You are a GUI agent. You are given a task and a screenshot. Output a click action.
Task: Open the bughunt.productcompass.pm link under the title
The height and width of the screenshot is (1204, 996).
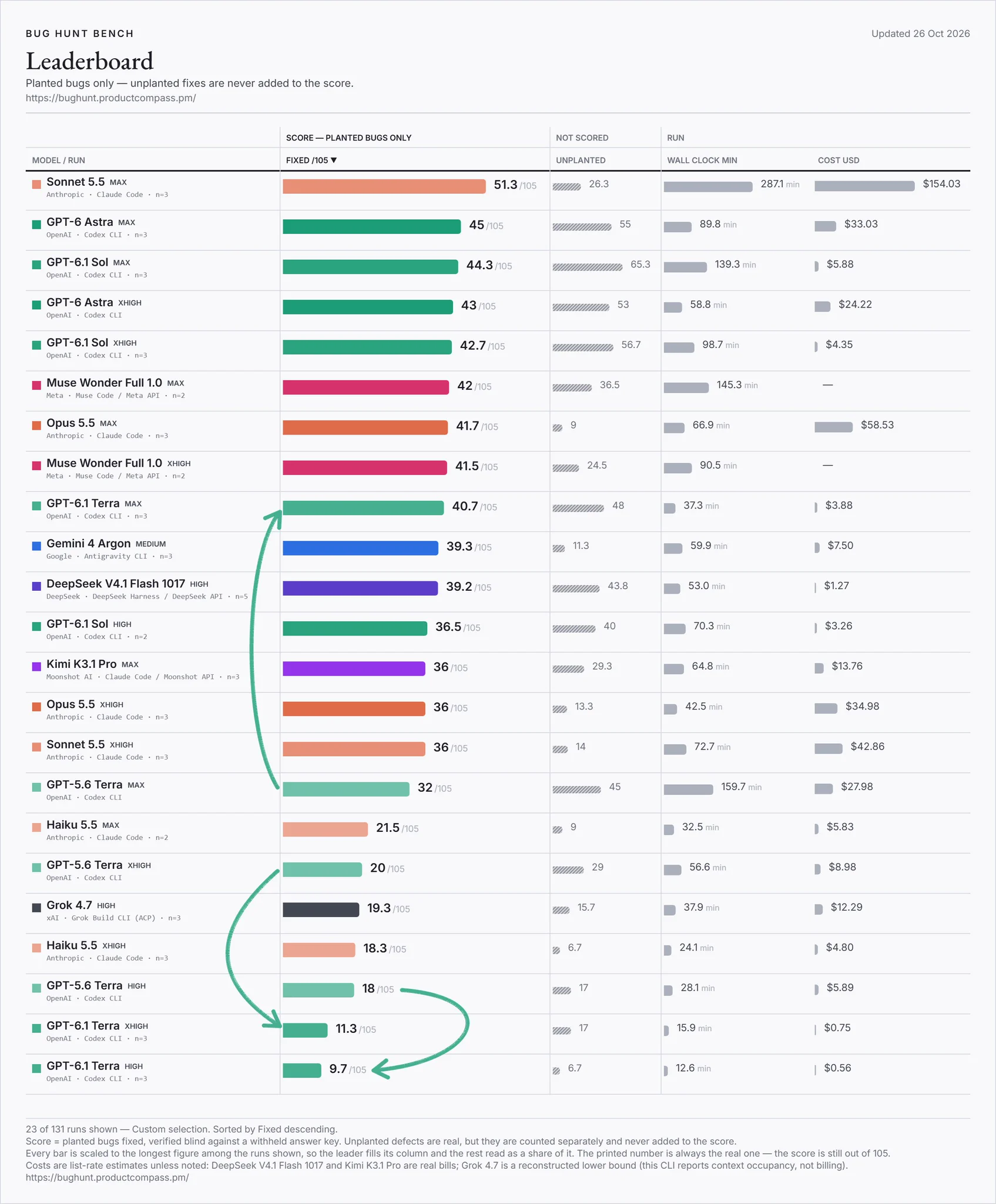pos(110,98)
